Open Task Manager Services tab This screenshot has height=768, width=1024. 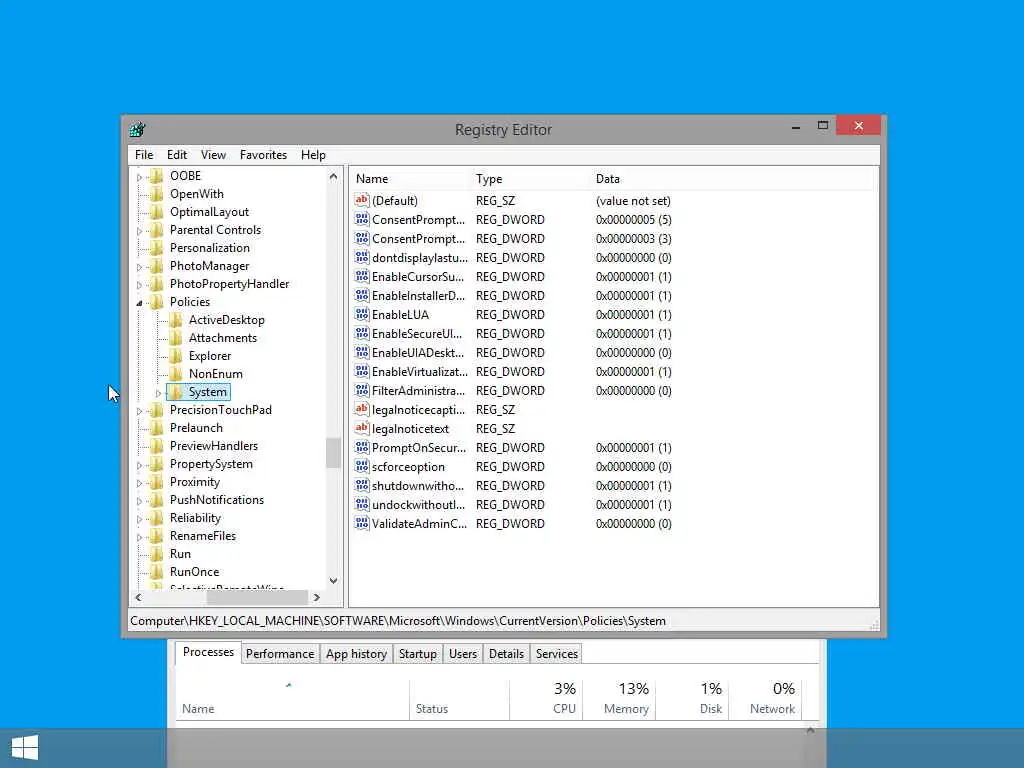(x=556, y=654)
